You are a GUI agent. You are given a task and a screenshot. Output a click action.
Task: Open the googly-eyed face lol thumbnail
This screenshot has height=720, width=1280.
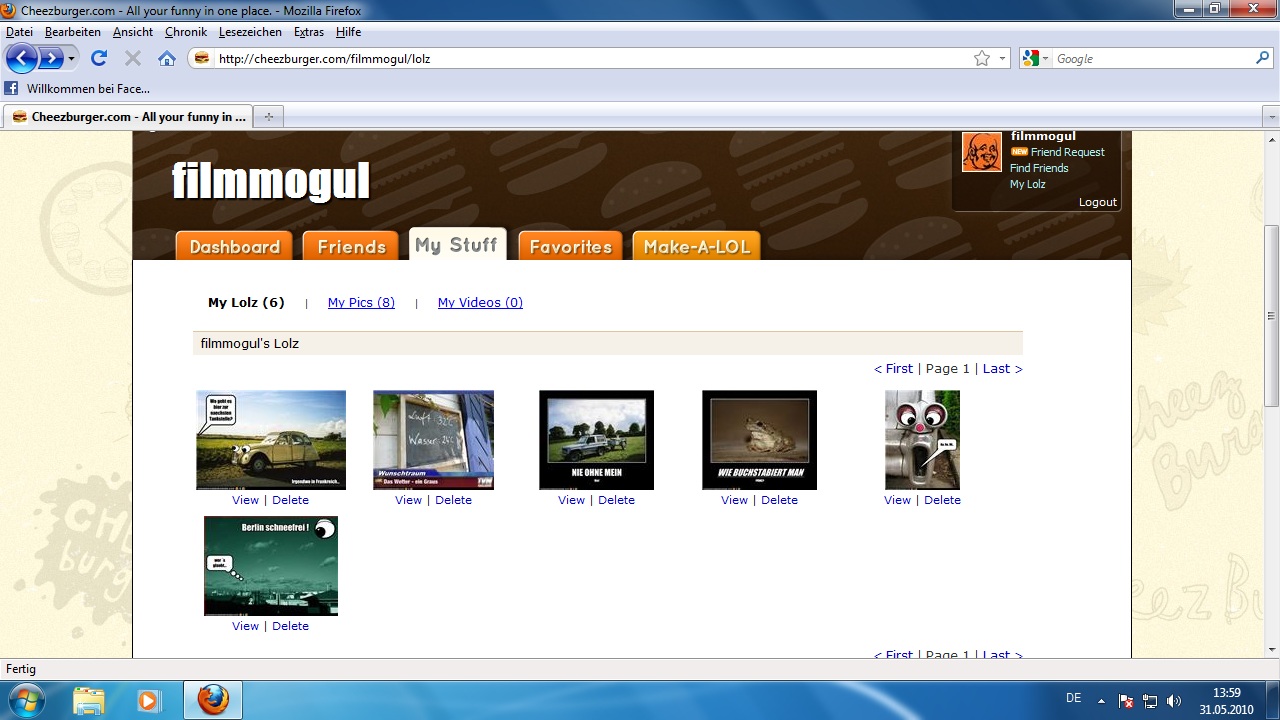[922, 440]
